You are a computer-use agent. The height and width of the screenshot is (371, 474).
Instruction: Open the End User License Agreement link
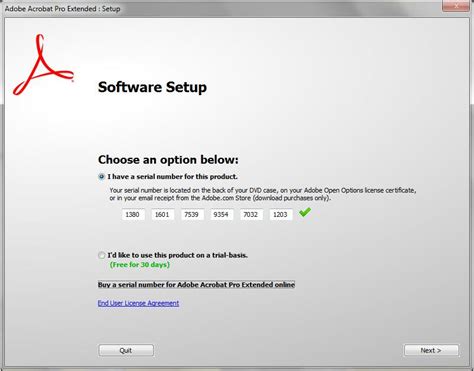pos(138,303)
